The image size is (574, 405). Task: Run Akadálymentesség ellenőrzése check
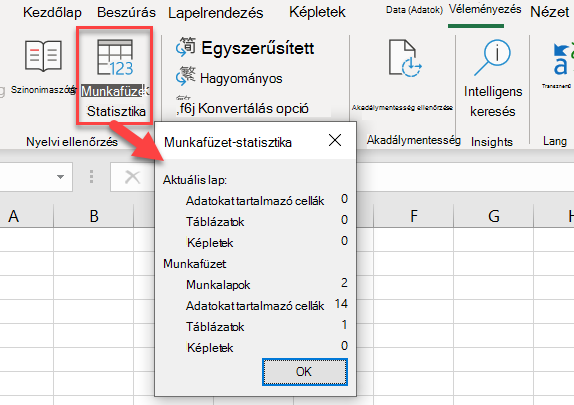[402, 75]
